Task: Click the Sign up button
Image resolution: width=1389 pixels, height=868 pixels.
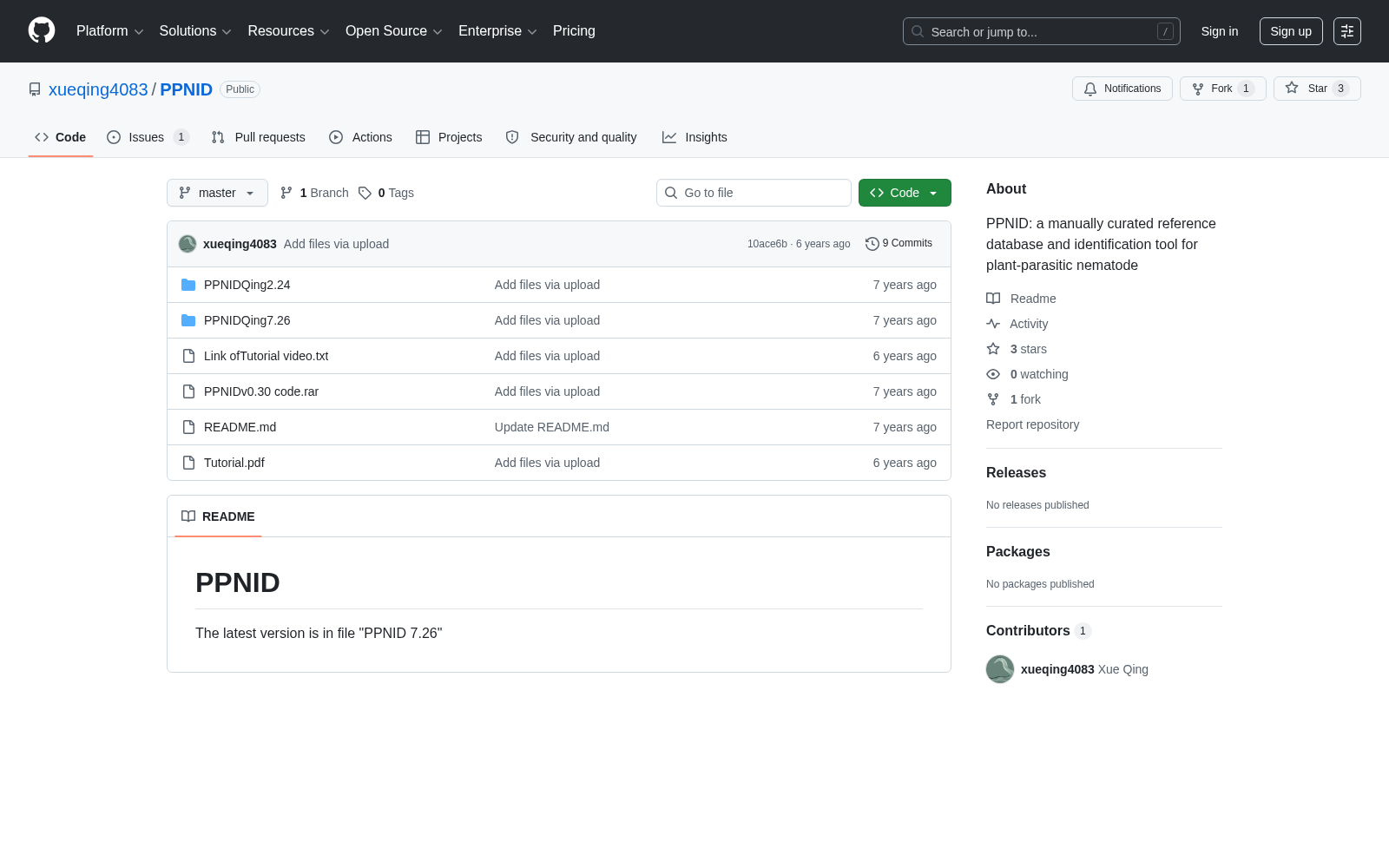Action: click(1291, 31)
